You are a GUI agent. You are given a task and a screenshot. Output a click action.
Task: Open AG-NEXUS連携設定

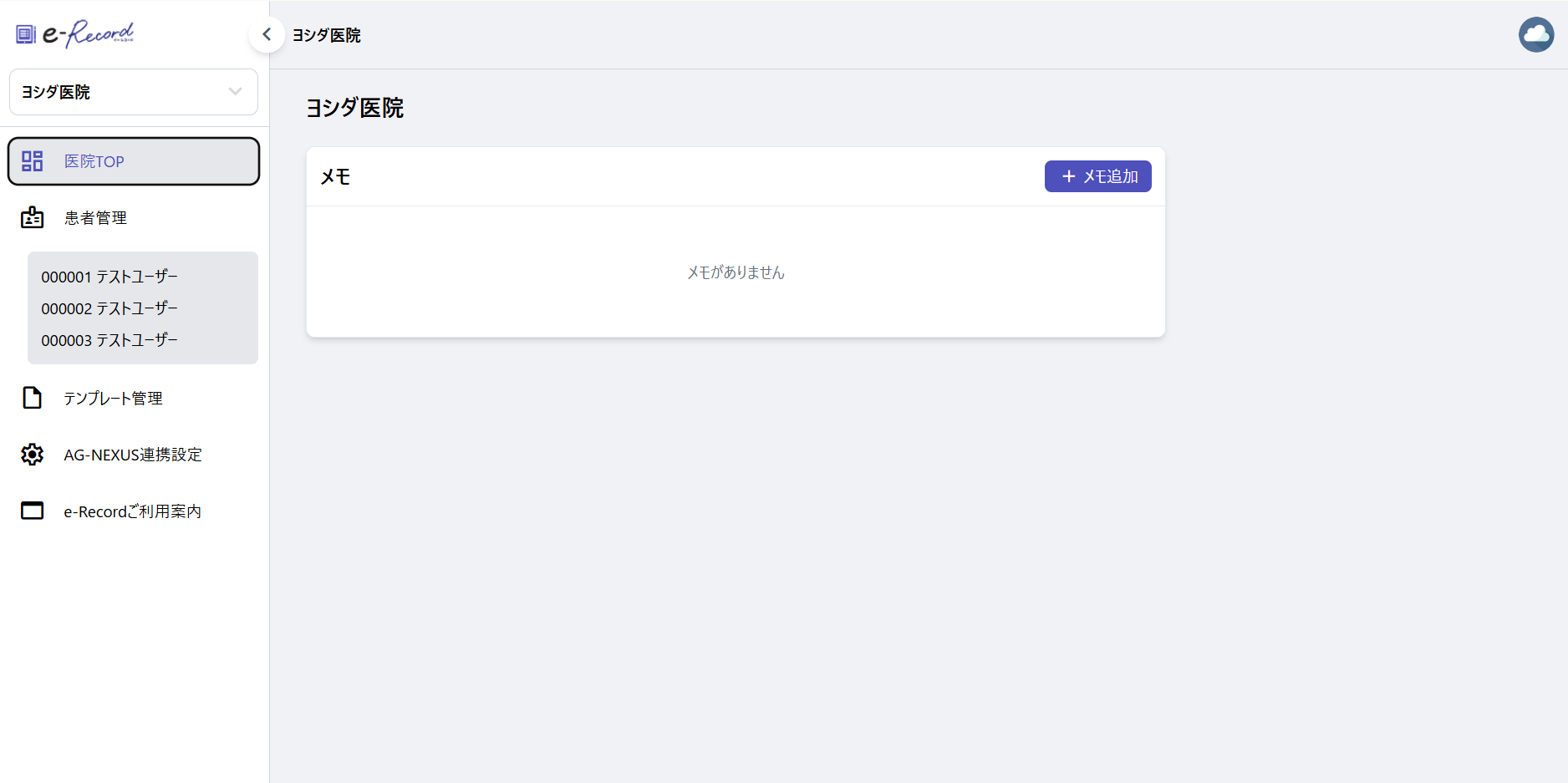pos(134,455)
